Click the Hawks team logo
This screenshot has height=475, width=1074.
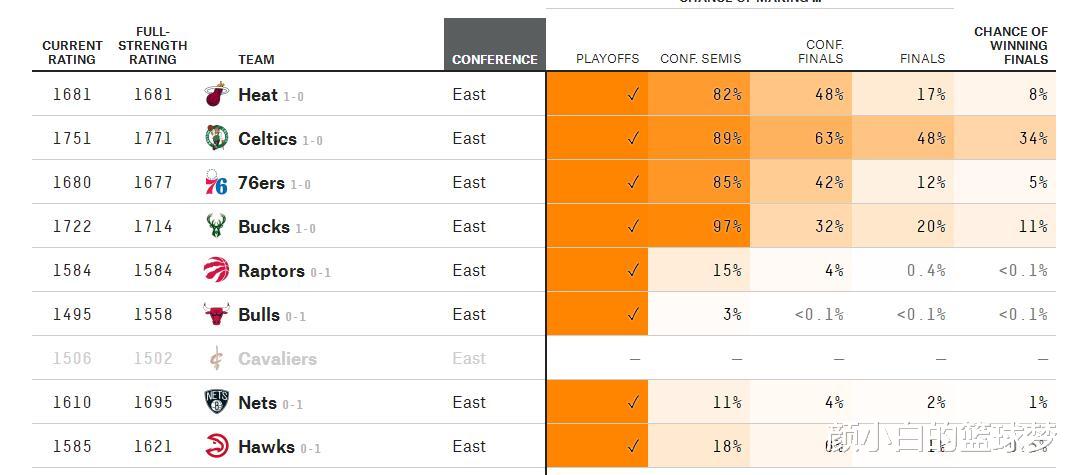tap(216, 446)
